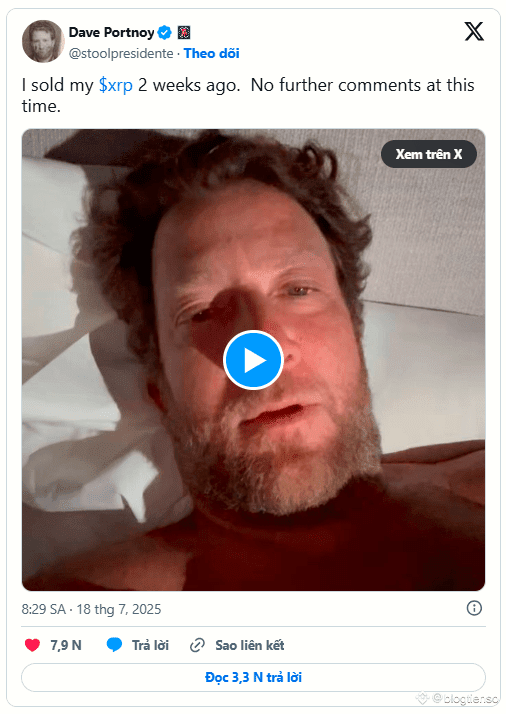The image size is (506, 714).
Task: Click the Xem trên X button
Action: pos(429,154)
